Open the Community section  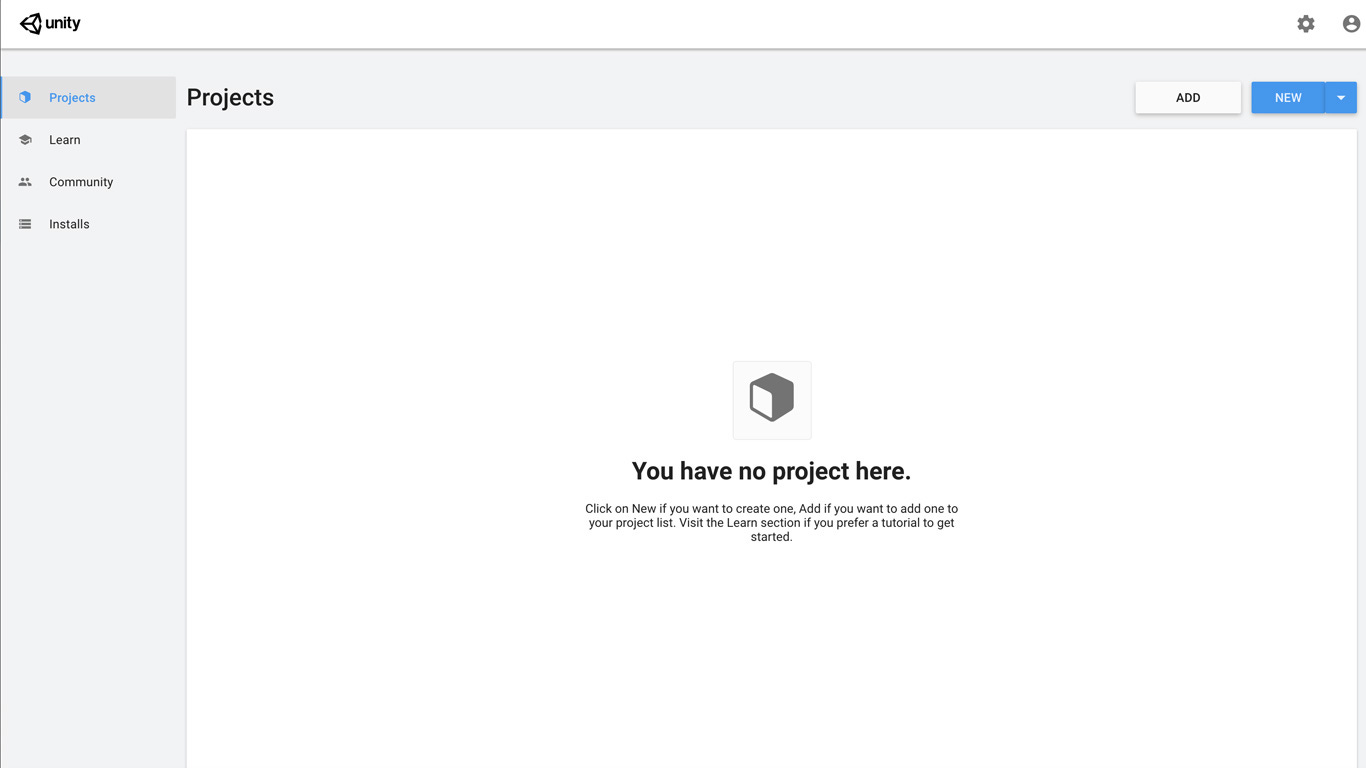point(88,182)
